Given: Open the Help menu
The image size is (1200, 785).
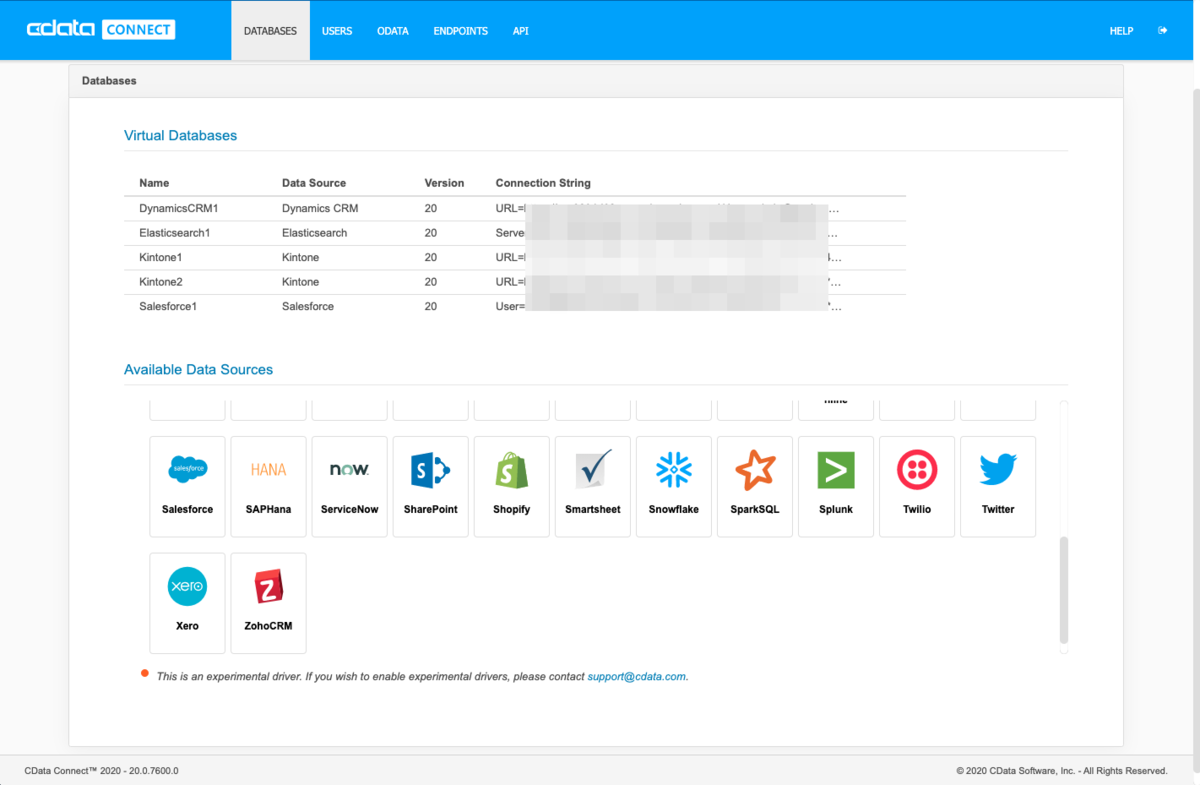Looking at the screenshot, I should click(x=1122, y=31).
